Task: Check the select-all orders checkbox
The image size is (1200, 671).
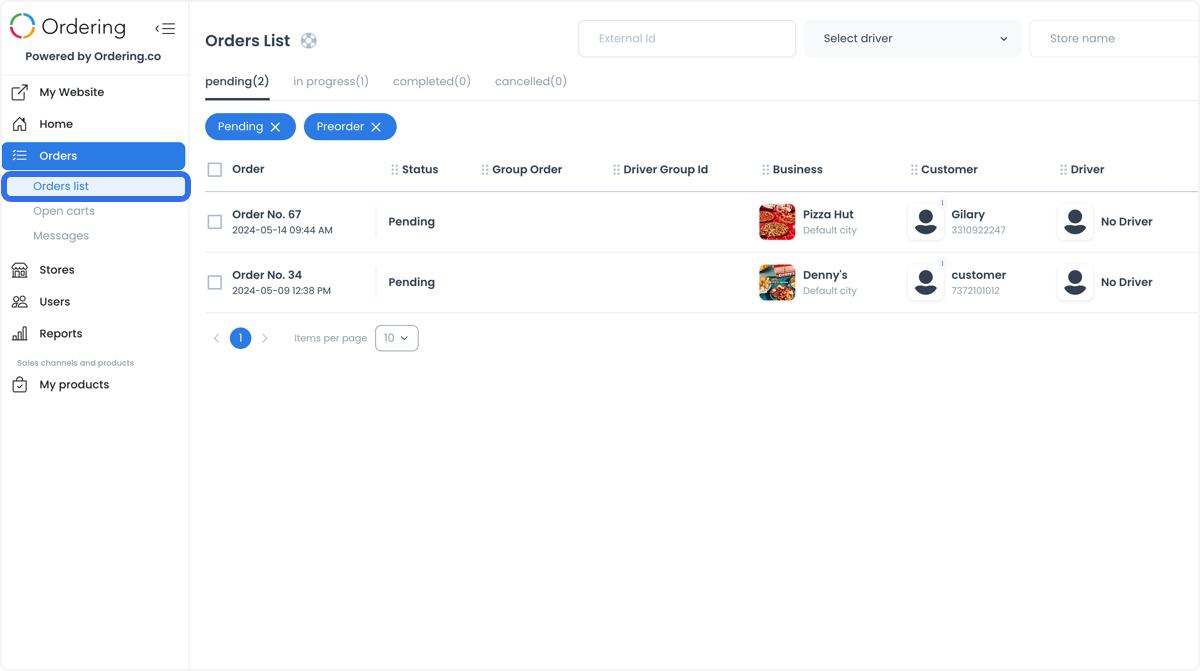Action: click(x=215, y=170)
